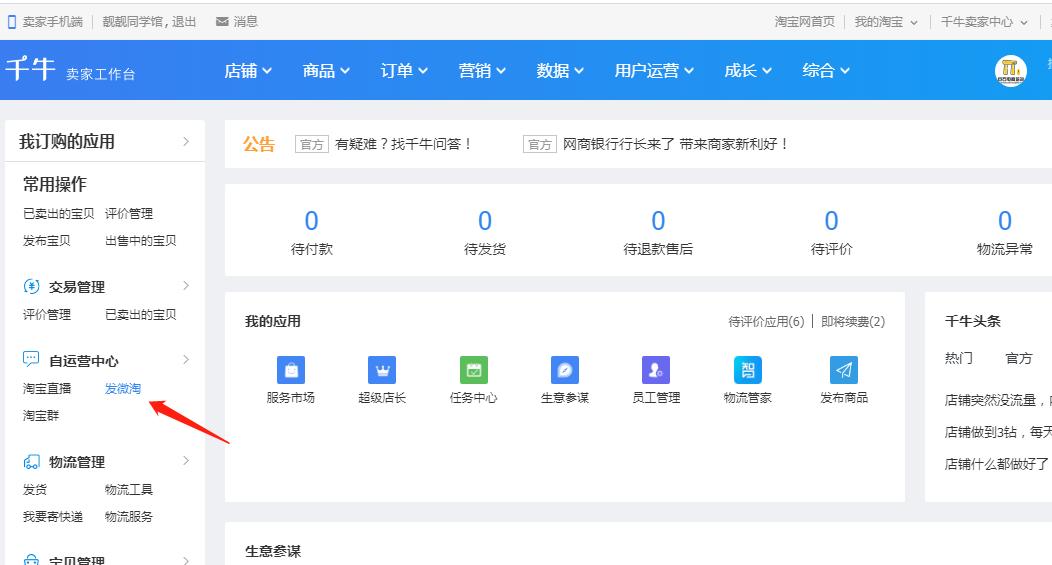Click the 交易管理 yen icon
Viewport: 1052px width, 565px height.
click(32, 287)
